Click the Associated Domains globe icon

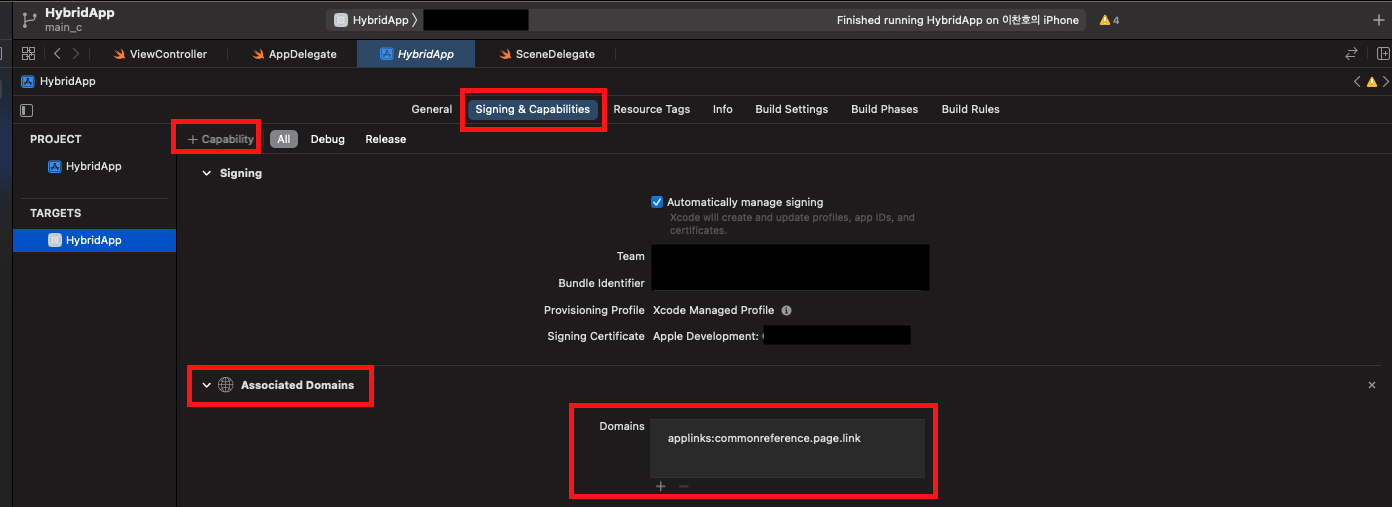[x=226, y=385]
